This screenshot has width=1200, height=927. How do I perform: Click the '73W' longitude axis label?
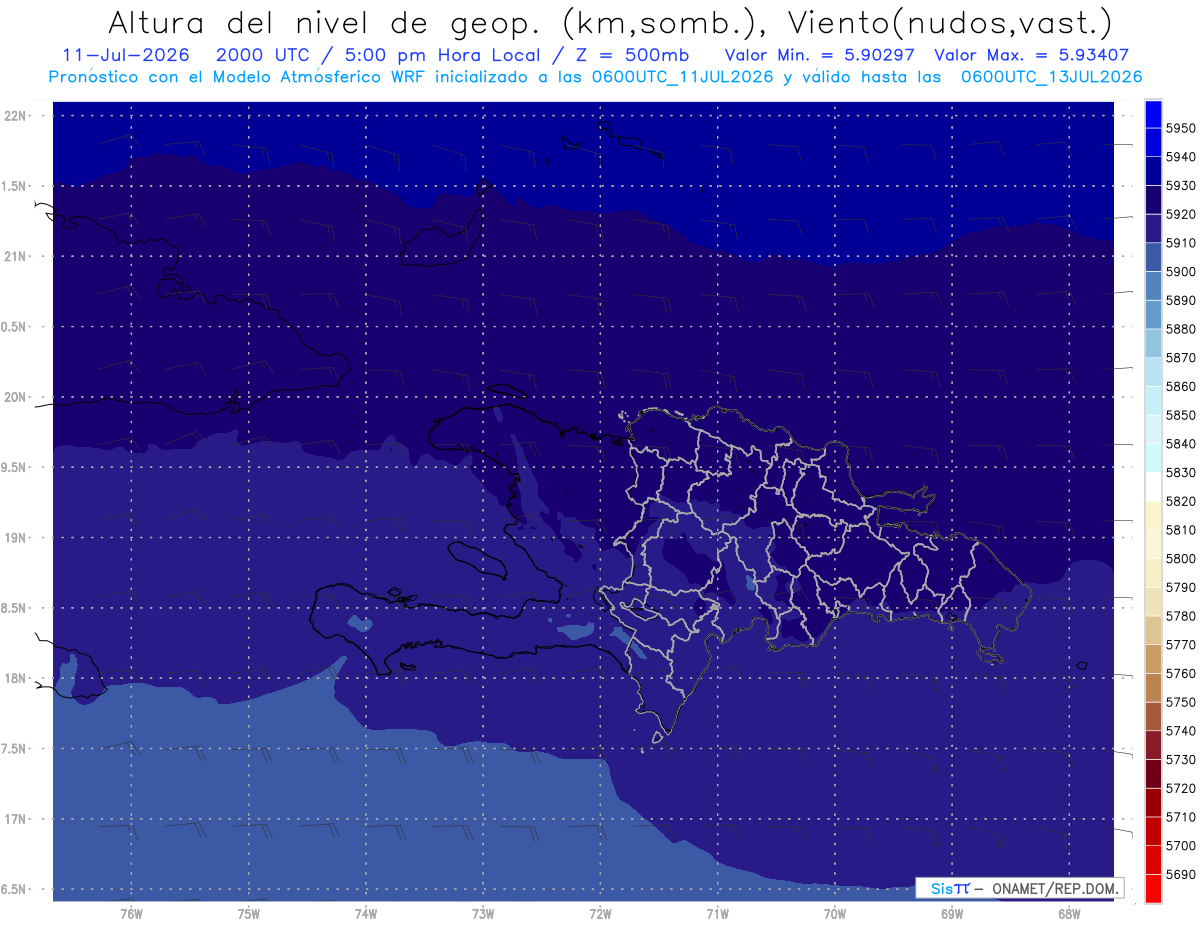coord(483,913)
